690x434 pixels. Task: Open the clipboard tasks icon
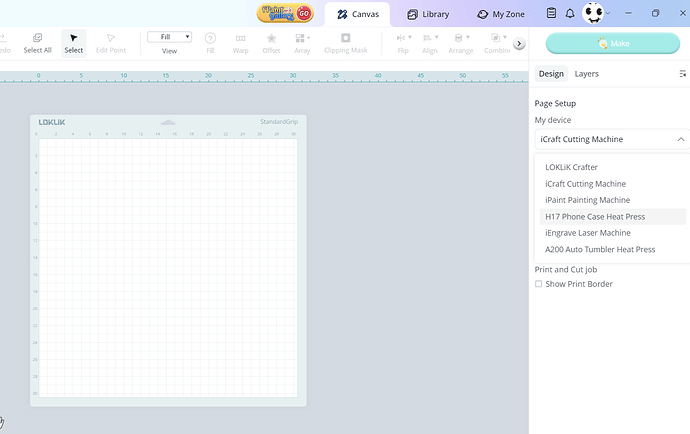pyautogui.click(x=551, y=14)
